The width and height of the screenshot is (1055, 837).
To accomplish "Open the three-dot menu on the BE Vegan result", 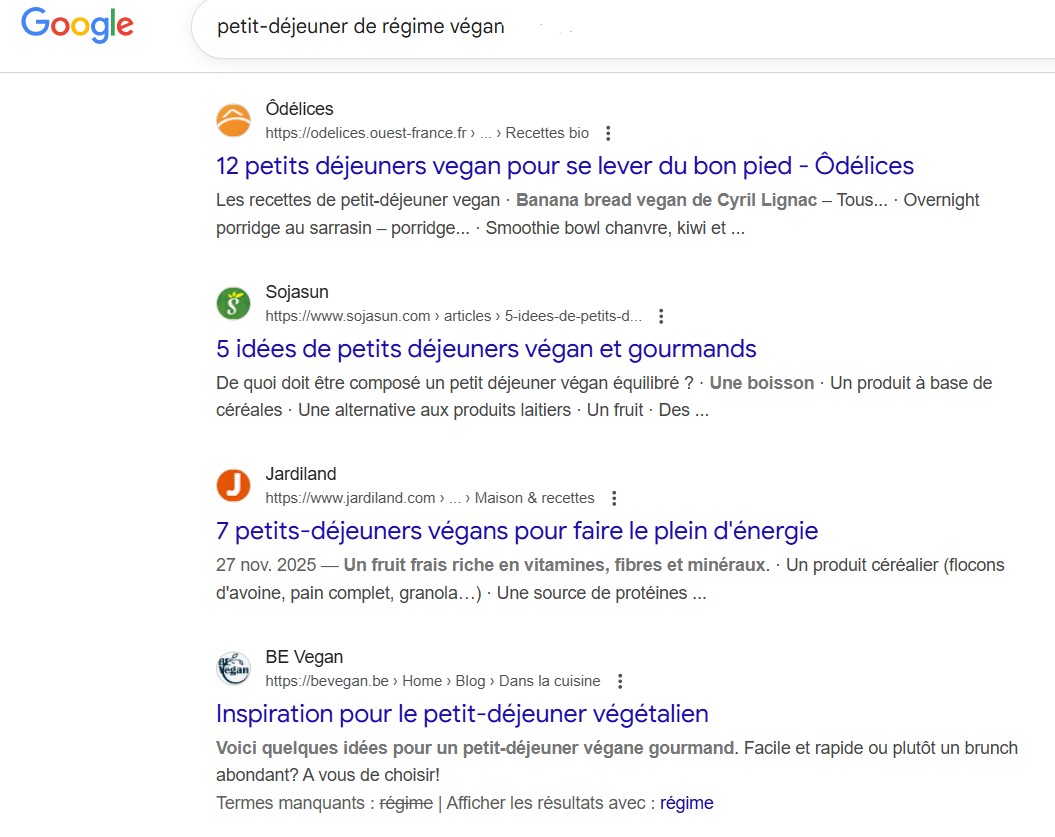I will click(x=620, y=680).
